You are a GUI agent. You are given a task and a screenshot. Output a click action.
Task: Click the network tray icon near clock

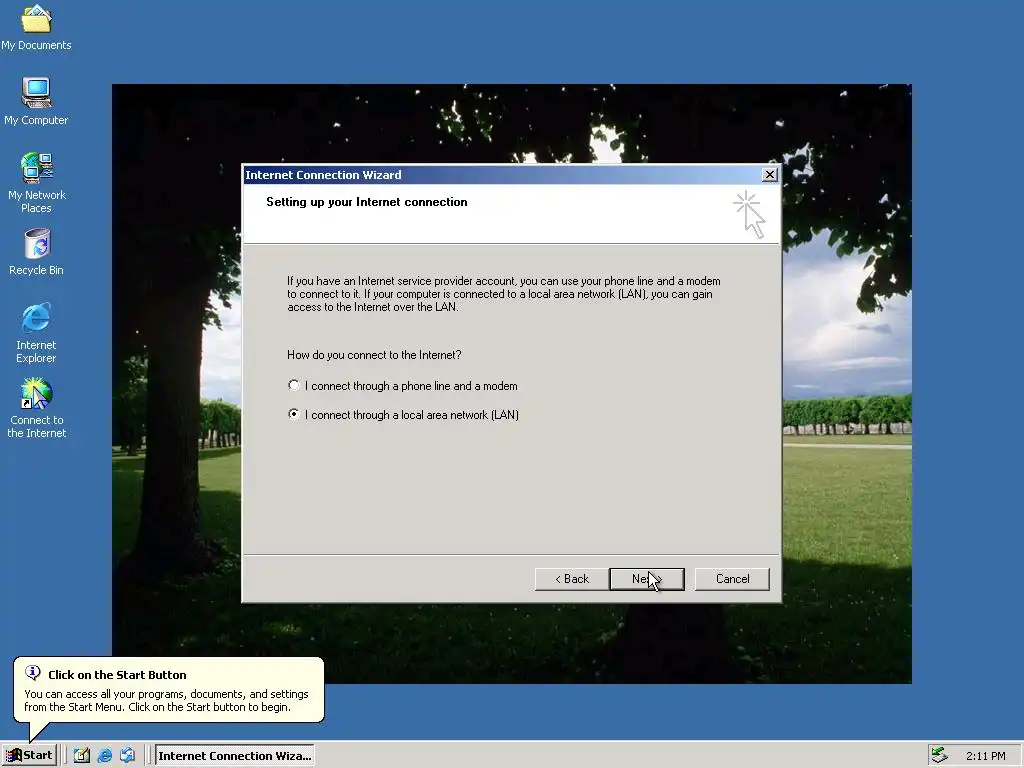pyautogui.click(x=939, y=756)
